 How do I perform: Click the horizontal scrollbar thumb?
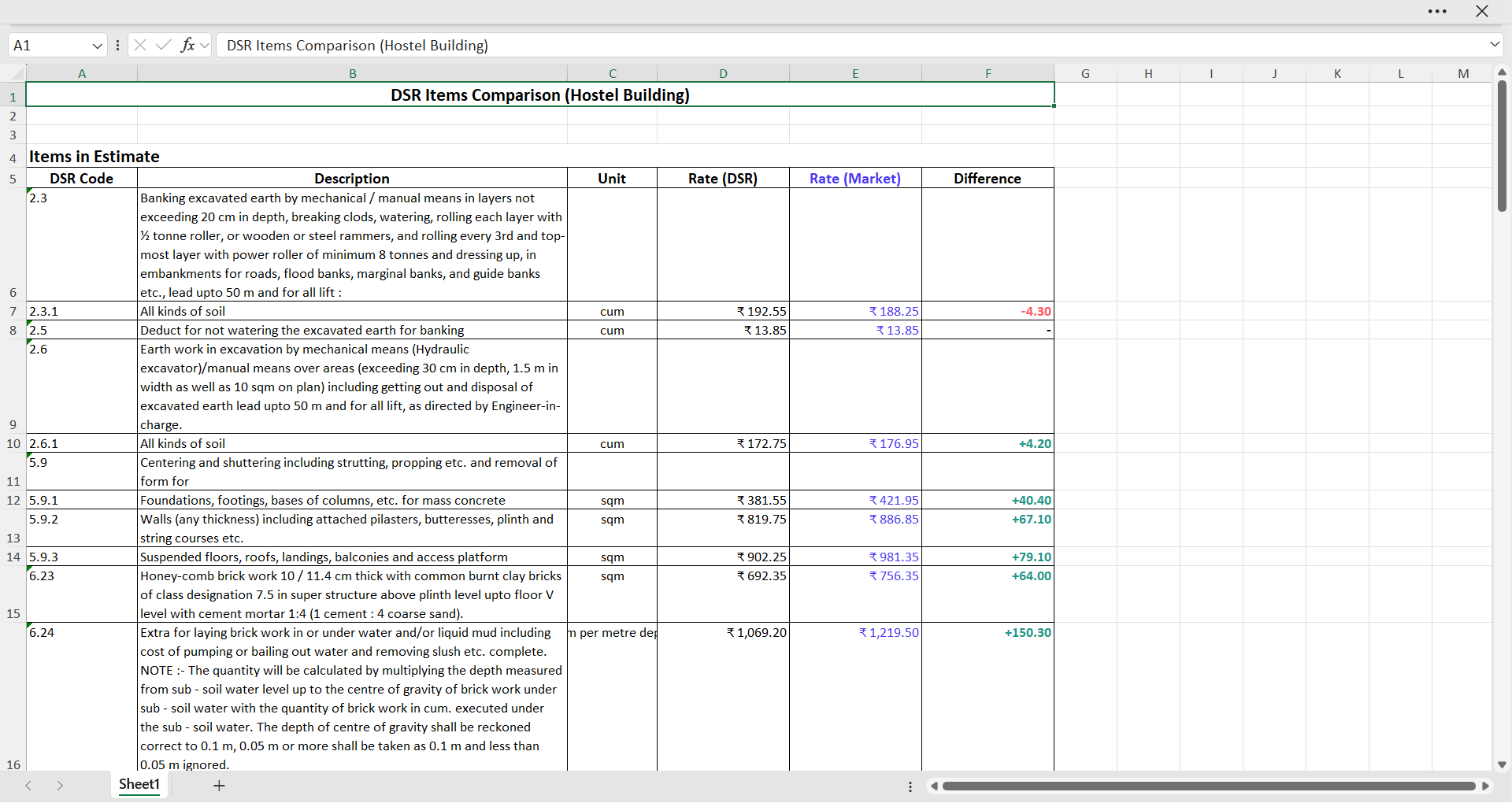(x=1209, y=786)
